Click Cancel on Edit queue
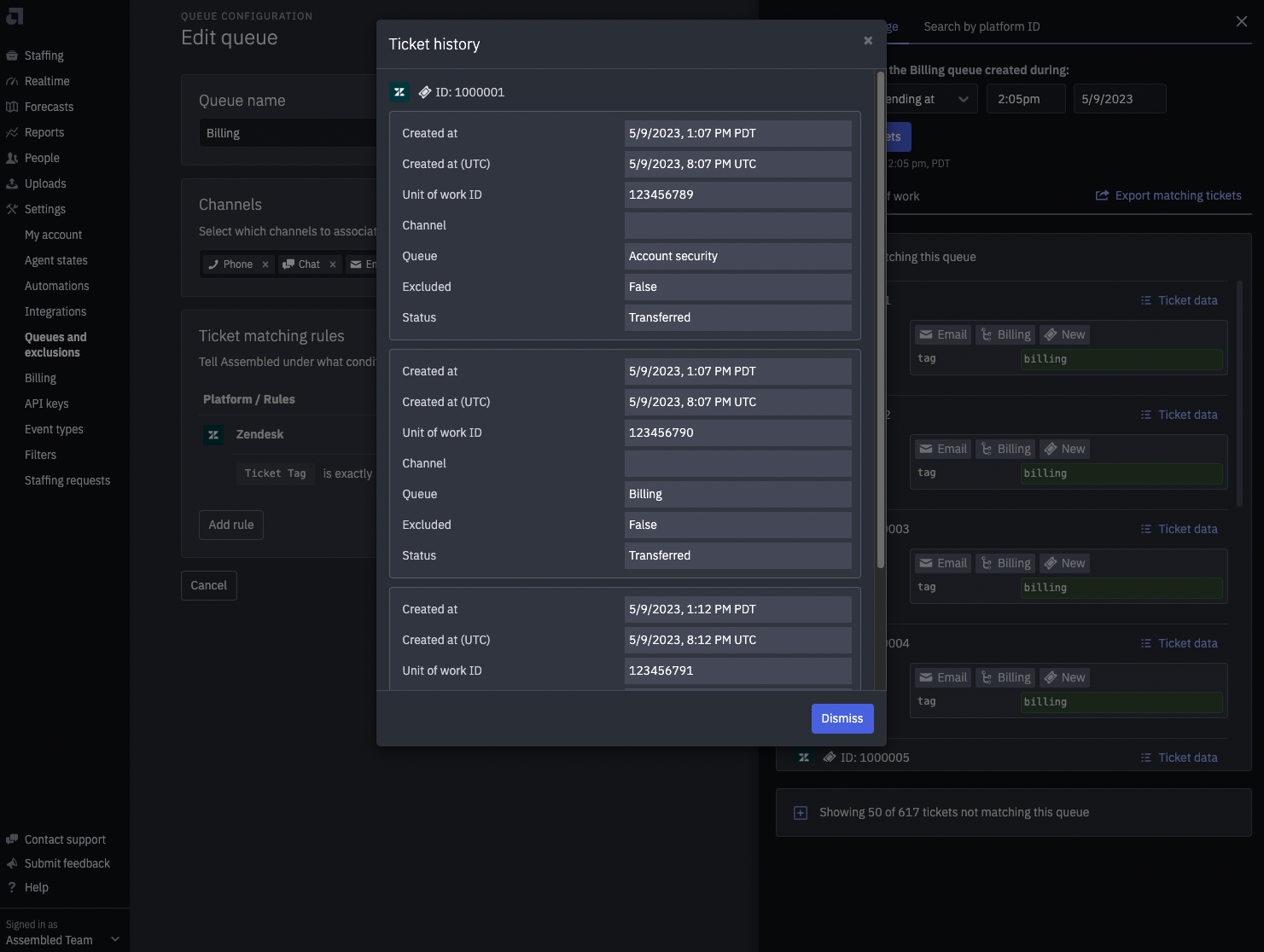Viewport: 1264px width, 952px height. 209,585
